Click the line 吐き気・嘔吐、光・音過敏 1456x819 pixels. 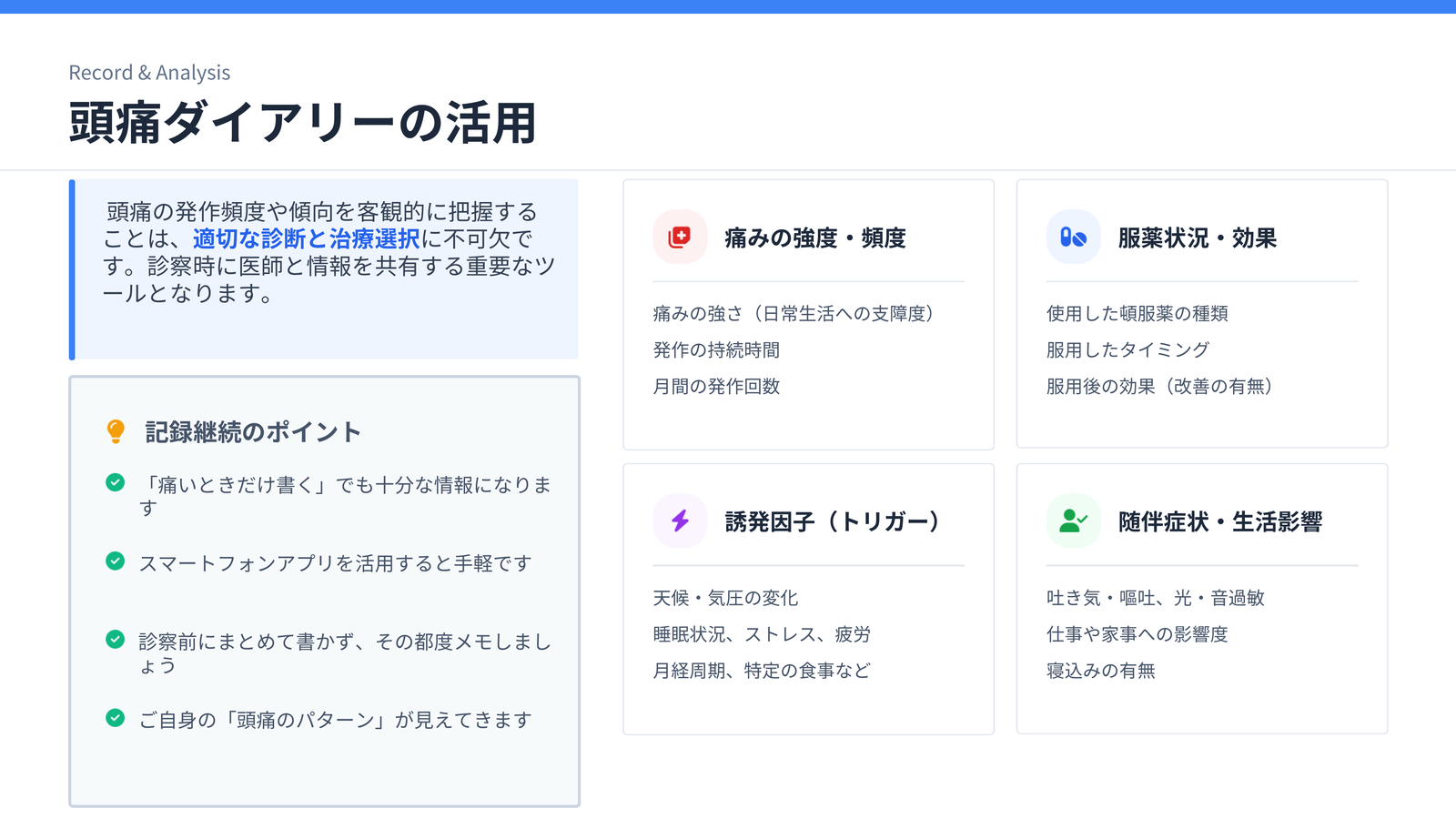pyautogui.click(x=1156, y=598)
